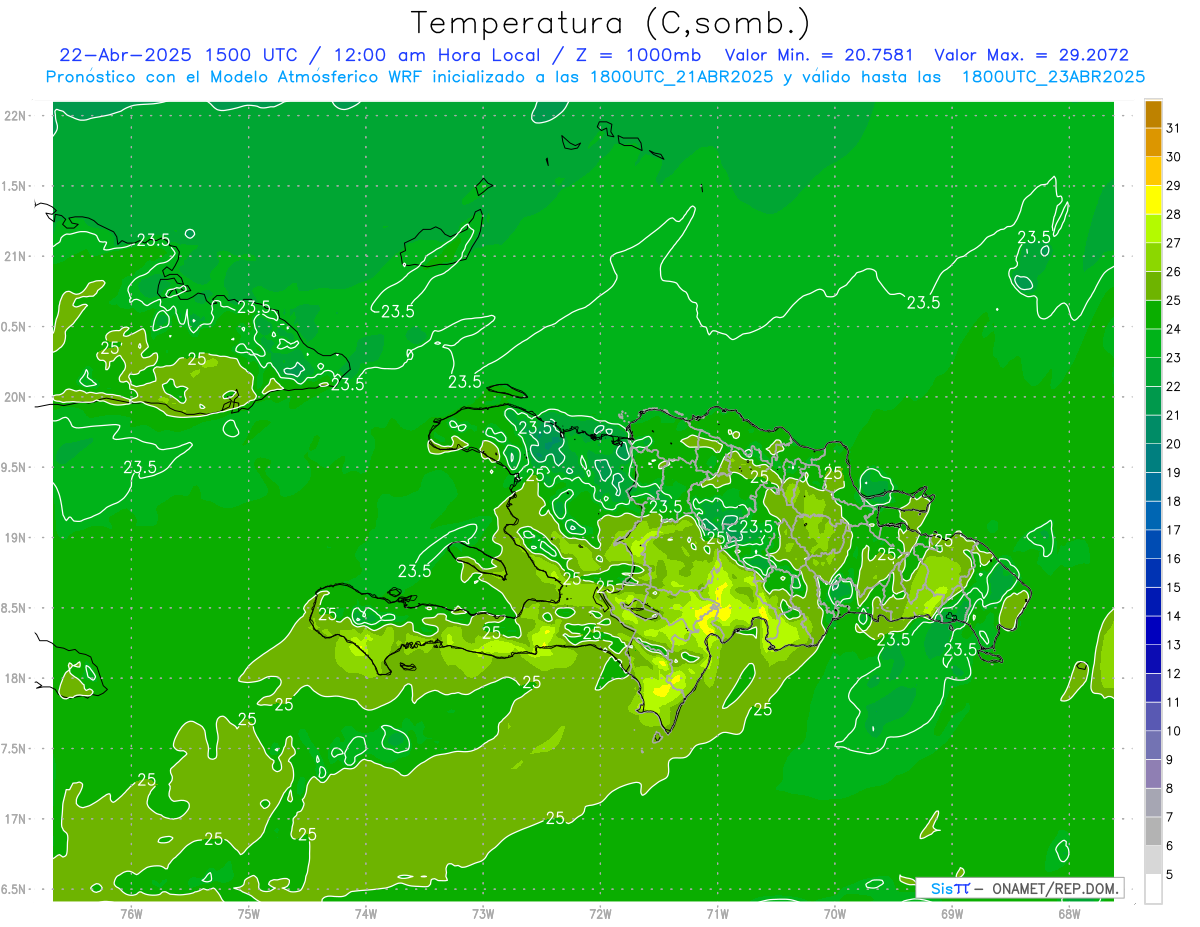Select the date text "22-Abr-2025 1500 UTC"
Image resolution: width=1200 pixels, height=927 pixels.
tap(178, 55)
